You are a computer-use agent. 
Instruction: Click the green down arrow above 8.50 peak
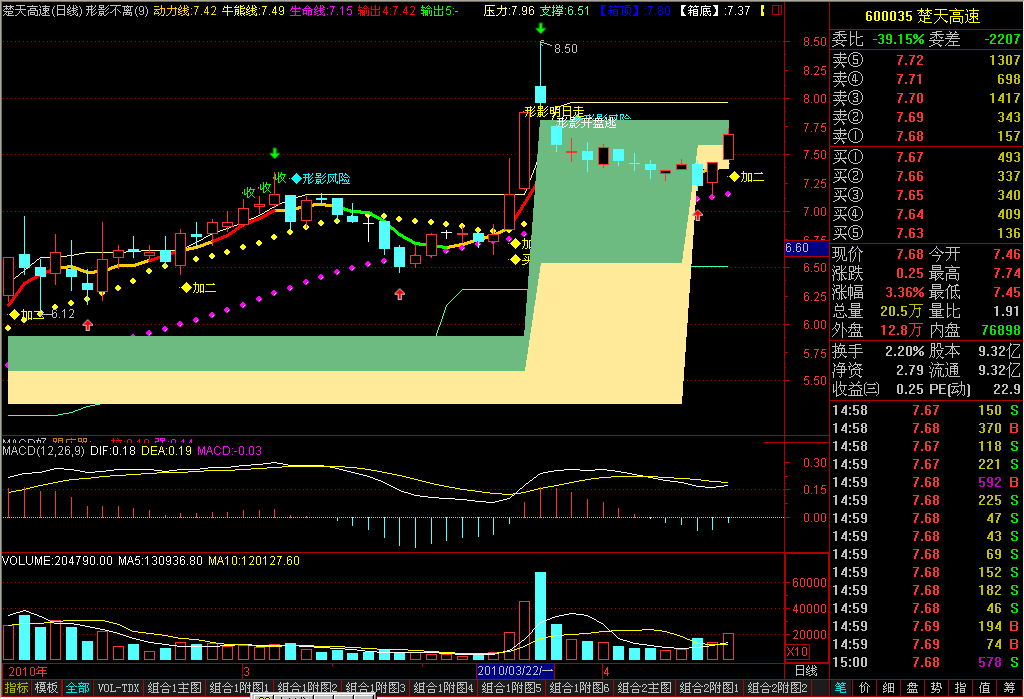(x=540, y=29)
